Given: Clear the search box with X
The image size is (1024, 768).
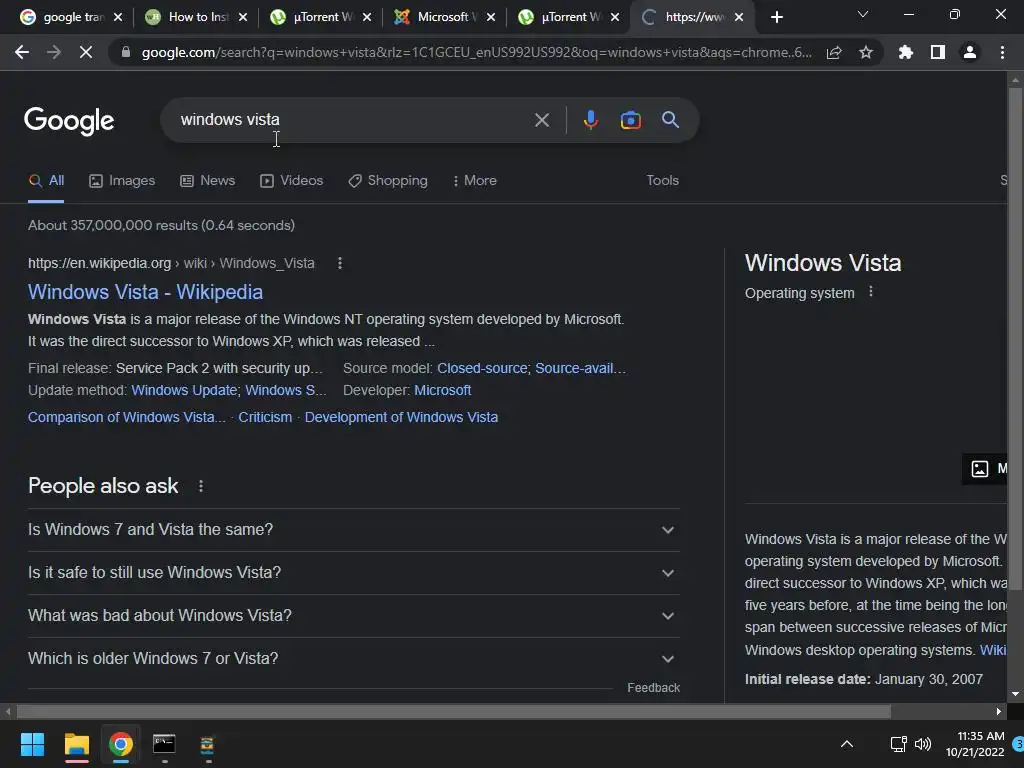Looking at the screenshot, I should coord(541,120).
